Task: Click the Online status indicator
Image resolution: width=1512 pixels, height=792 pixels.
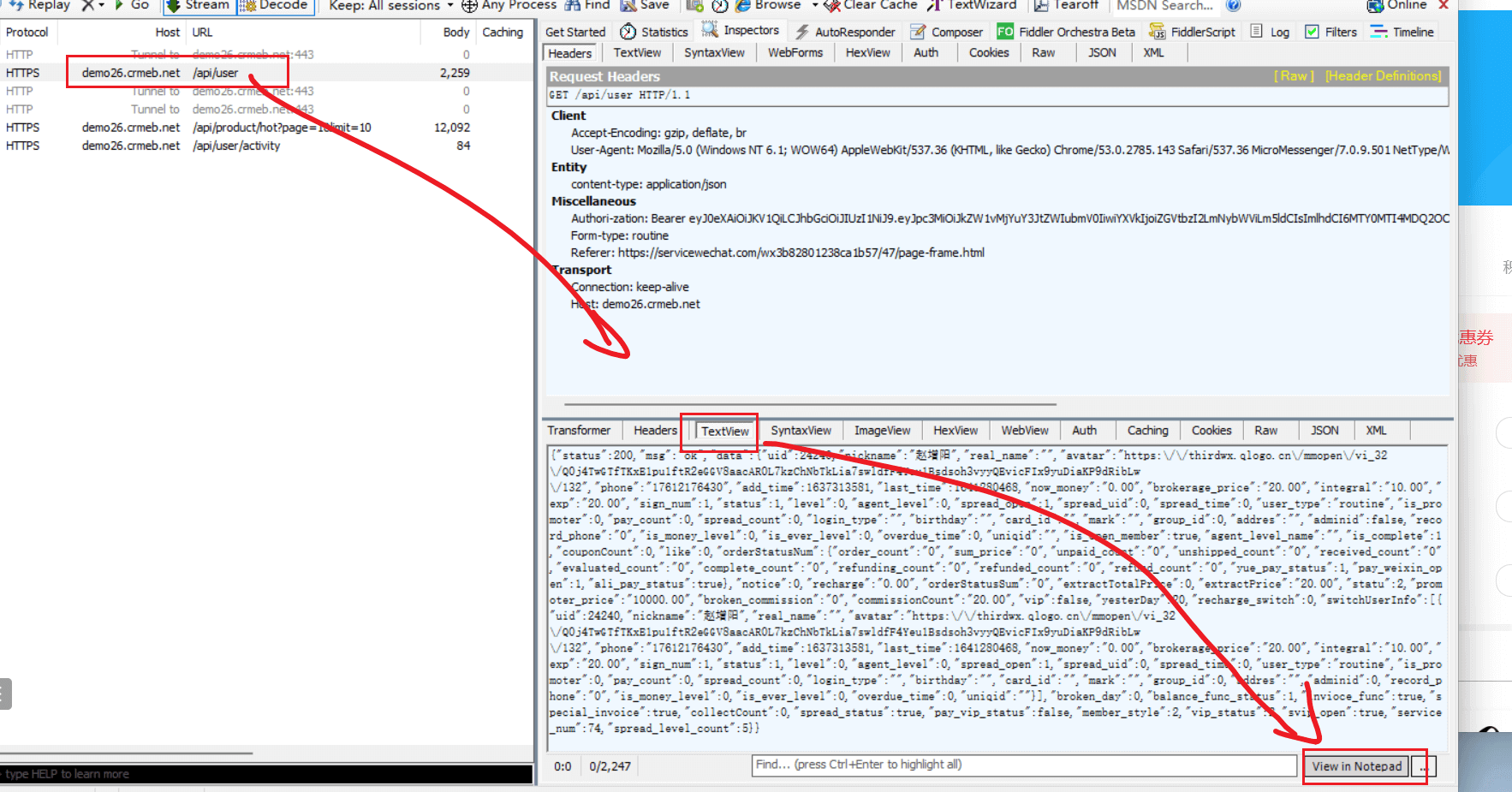Action: 1397,5
